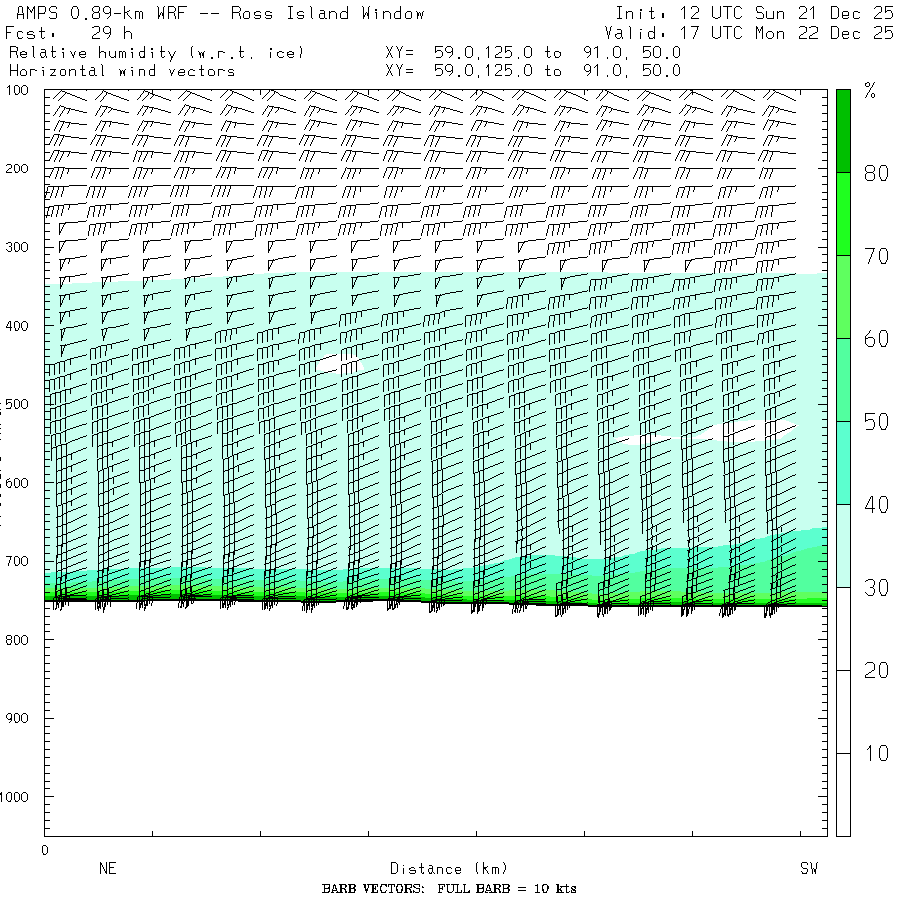The image size is (900, 900).
Task: Click the dark green top colorbar segment
Action: (843, 130)
